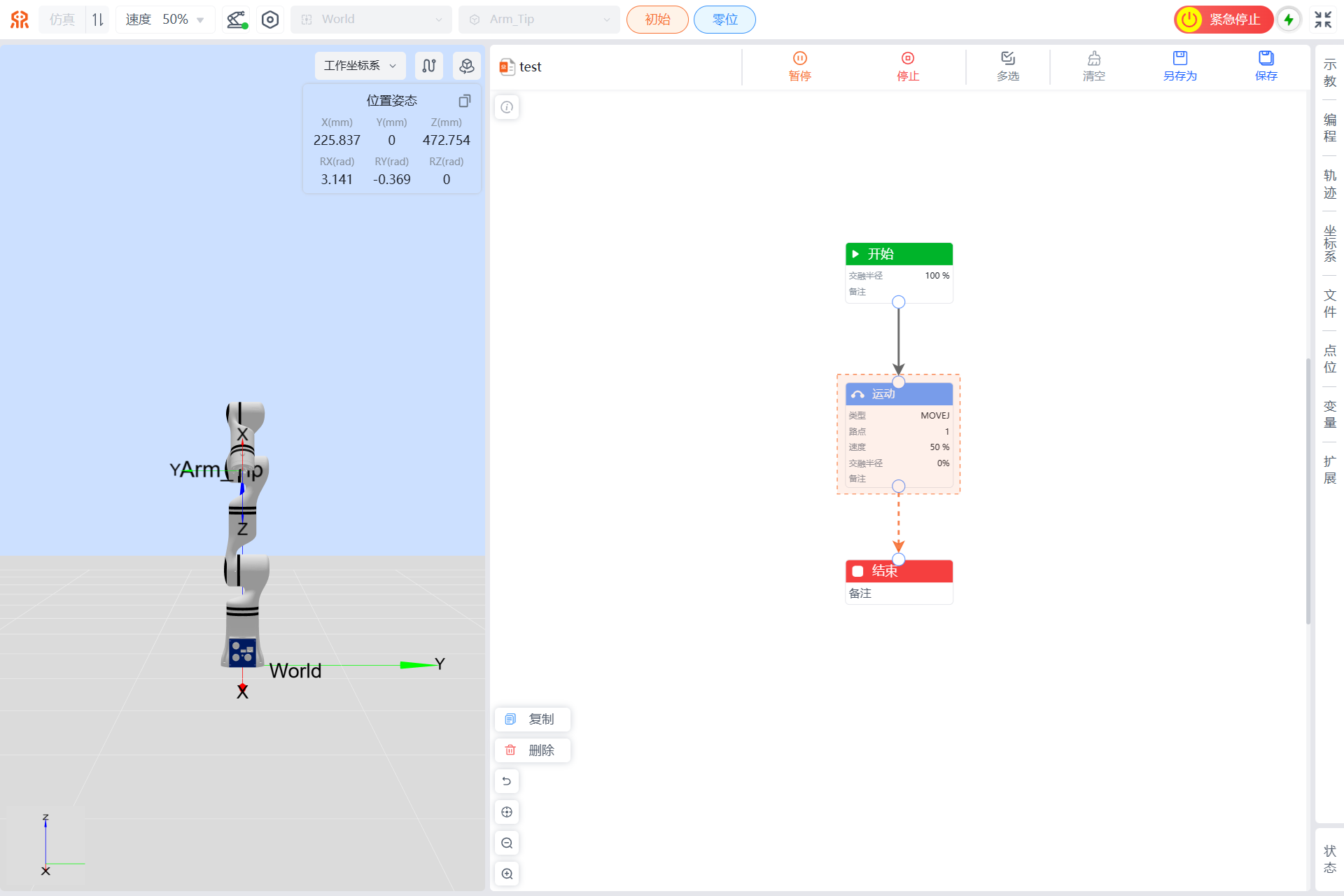Viewport: 1344px width, 896px height.
Task: Click the clear canvas (清空) icon
Action: 1093,59
